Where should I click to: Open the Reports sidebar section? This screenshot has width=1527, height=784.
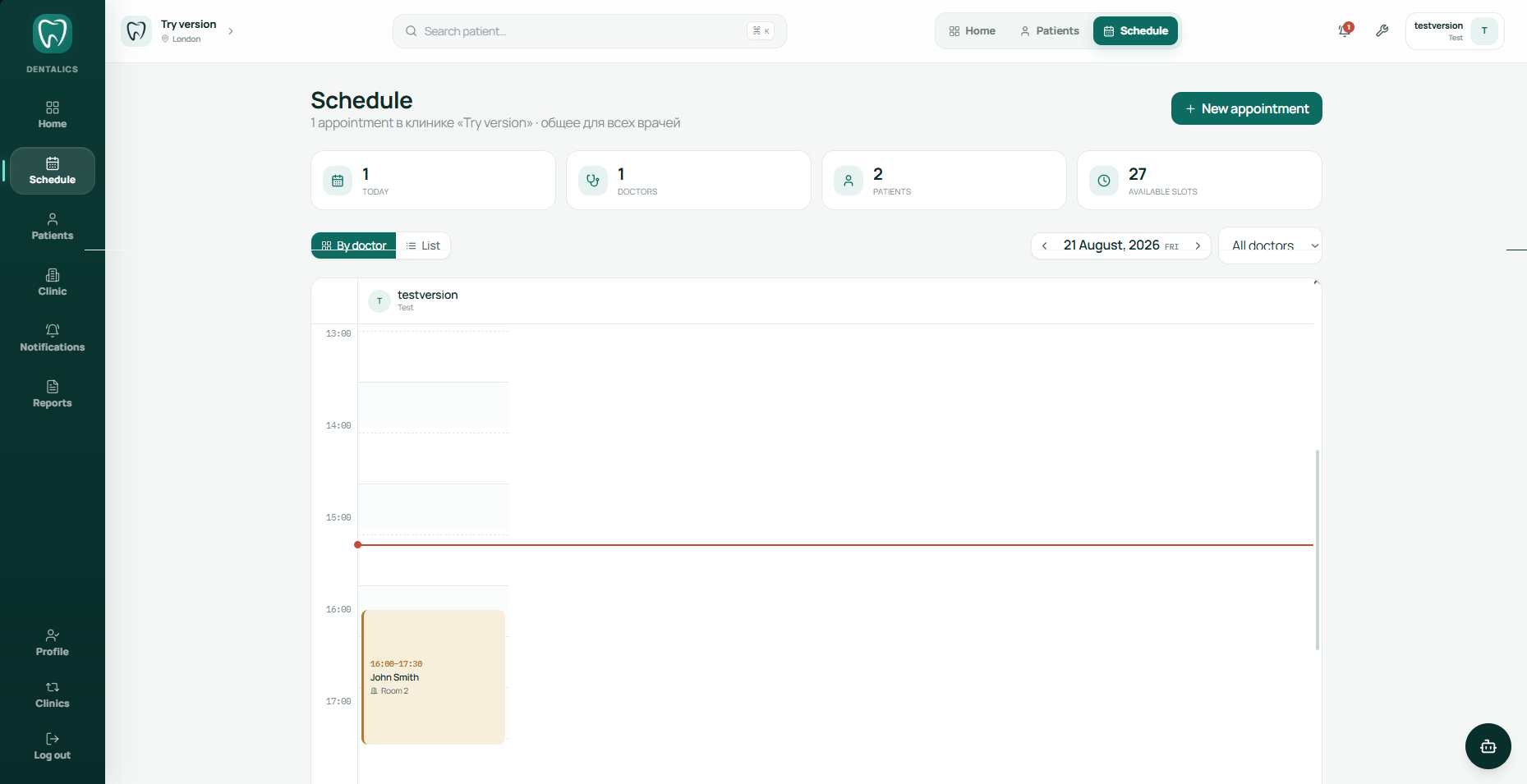[53, 394]
